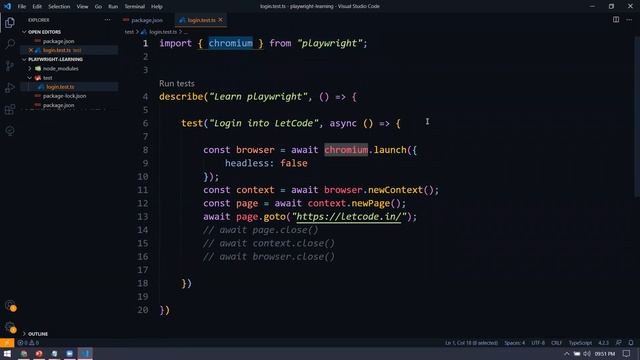The image size is (640, 360).
Task: Click 'login.test.ts' breadcrumb above editor
Action: tap(163, 32)
